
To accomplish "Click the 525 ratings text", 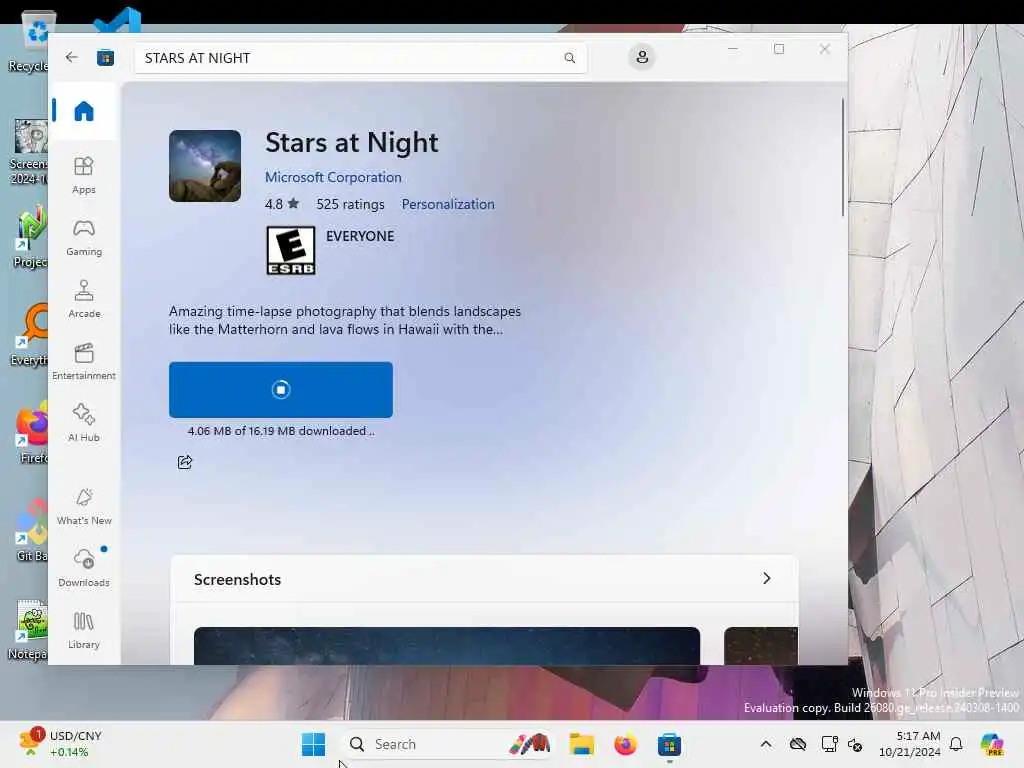I will (x=351, y=204).
